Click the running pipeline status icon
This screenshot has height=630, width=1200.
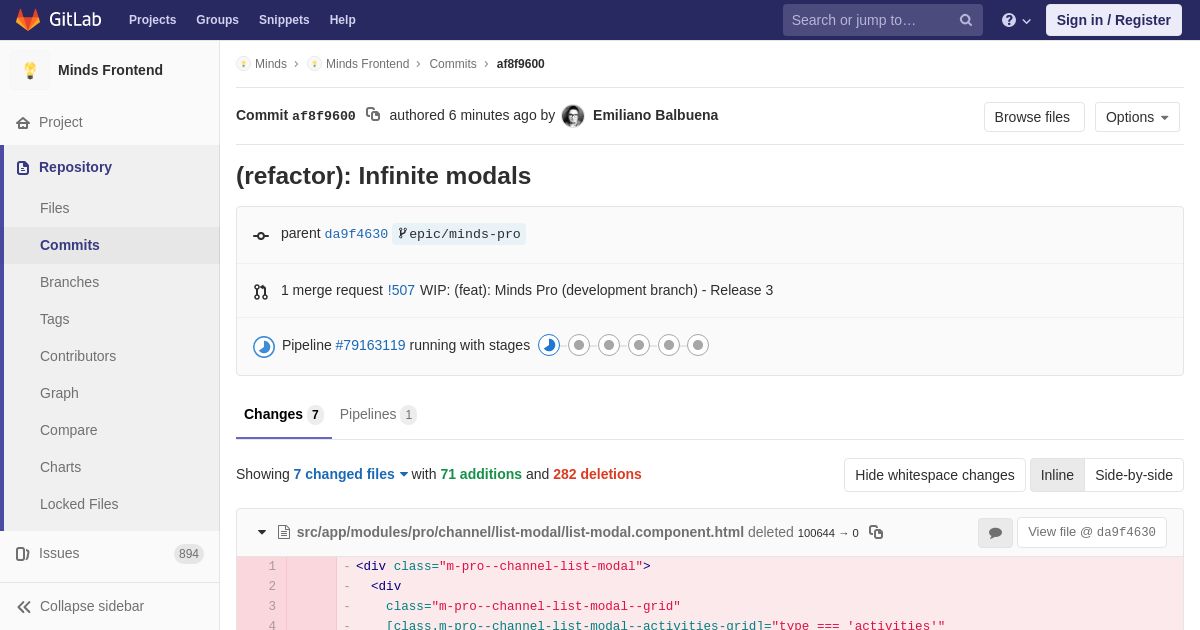pyautogui.click(x=264, y=346)
